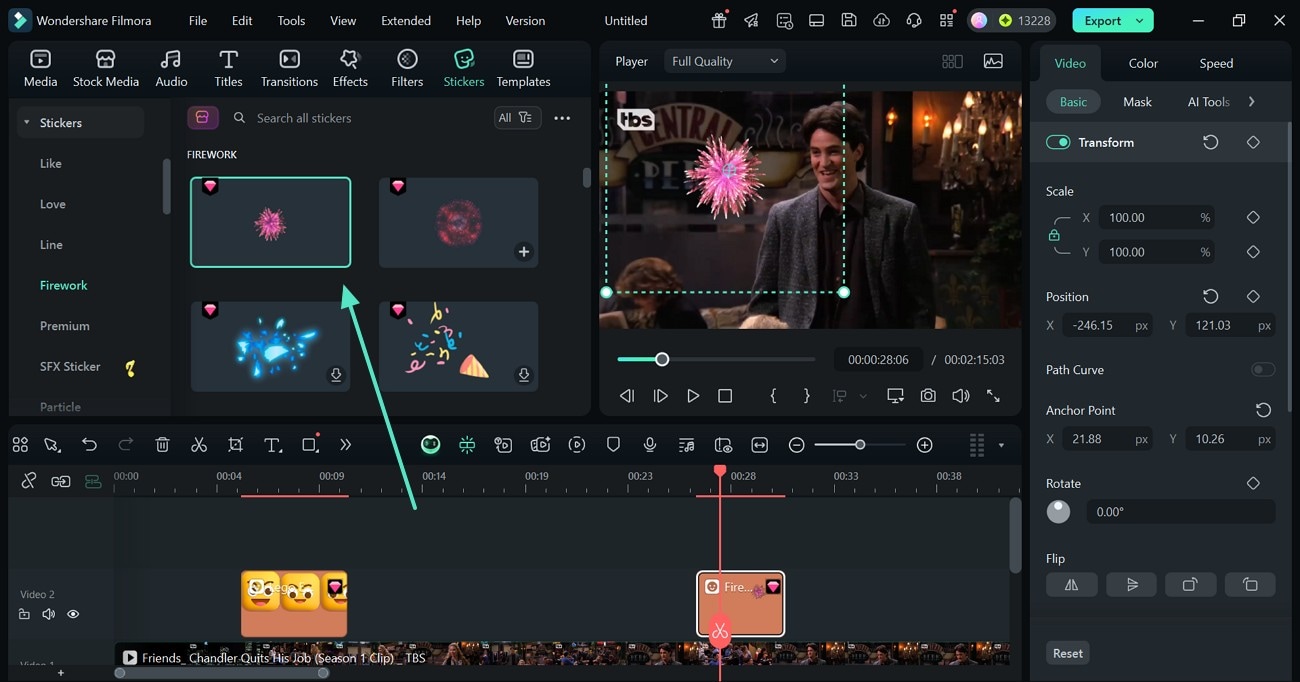
Task: Open the Titles panel
Action: tap(228, 68)
